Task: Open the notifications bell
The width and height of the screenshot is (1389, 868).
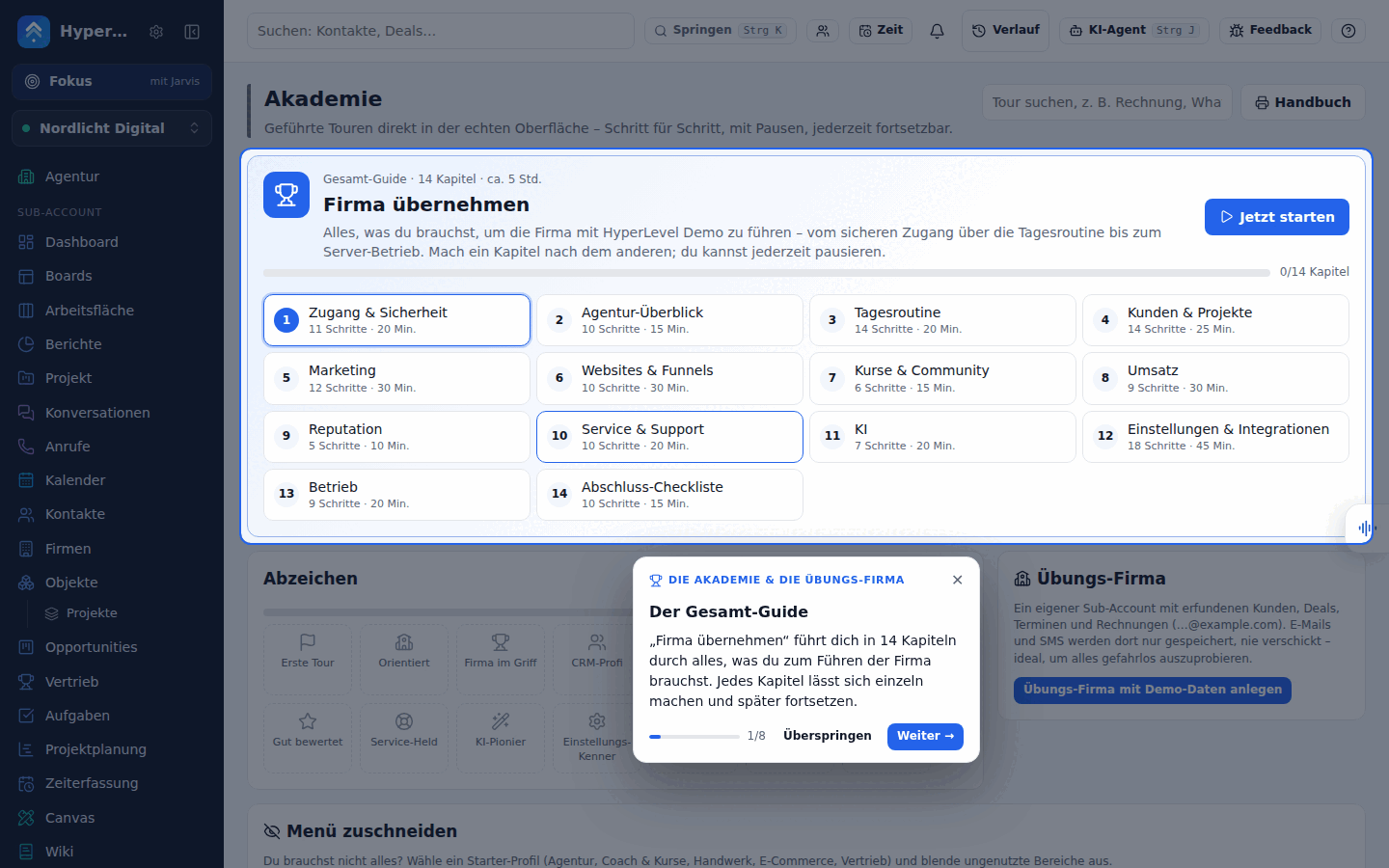Action: click(x=937, y=31)
